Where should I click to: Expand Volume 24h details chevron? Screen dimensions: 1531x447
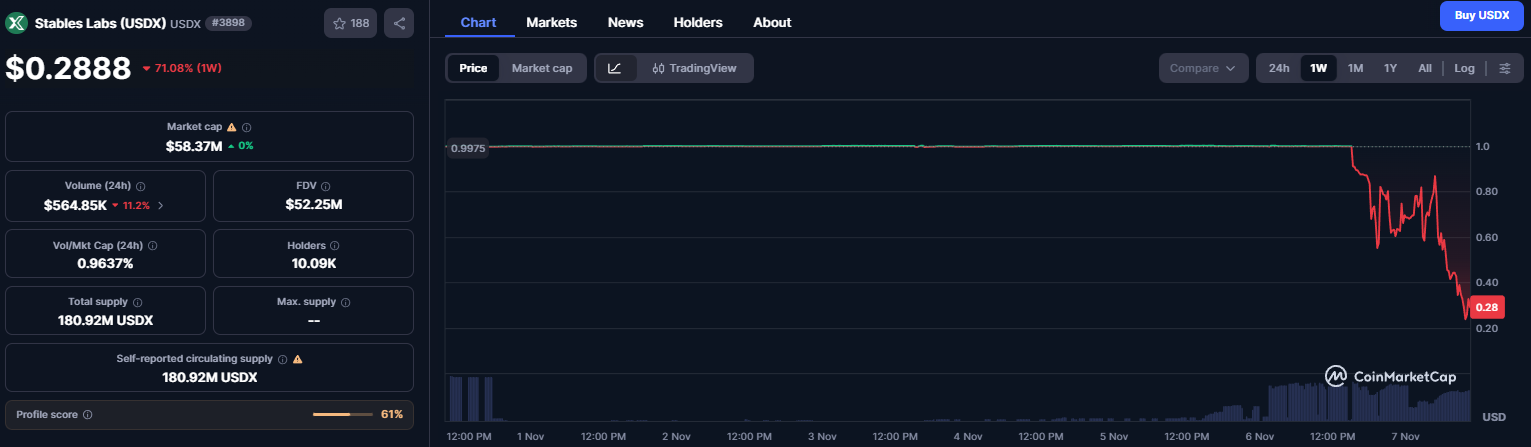160,205
